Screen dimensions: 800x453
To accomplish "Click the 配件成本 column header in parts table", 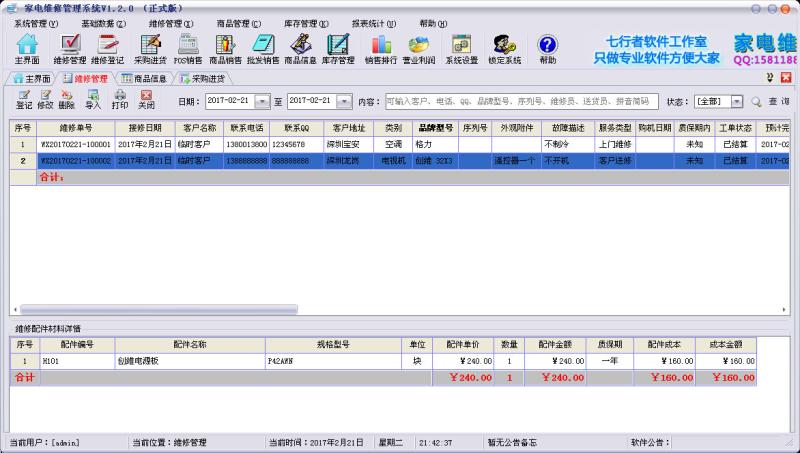I will click(x=664, y=344).
